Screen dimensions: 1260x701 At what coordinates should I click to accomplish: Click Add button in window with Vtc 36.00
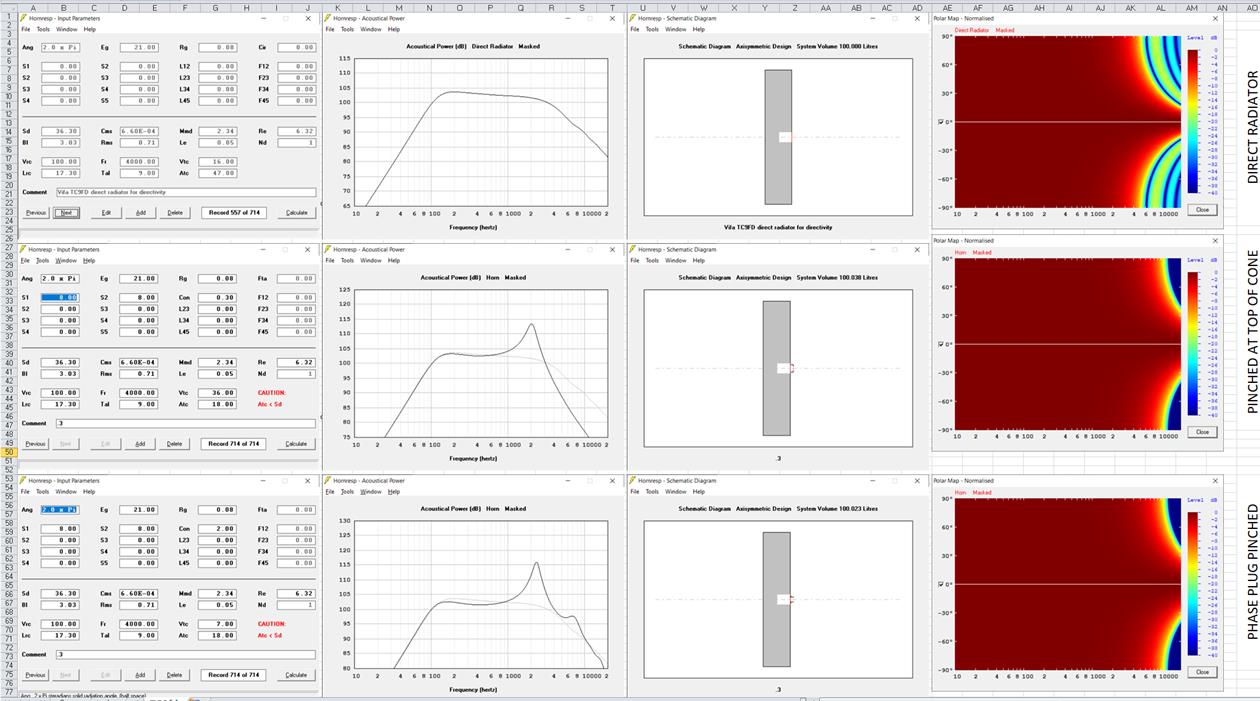140,443
